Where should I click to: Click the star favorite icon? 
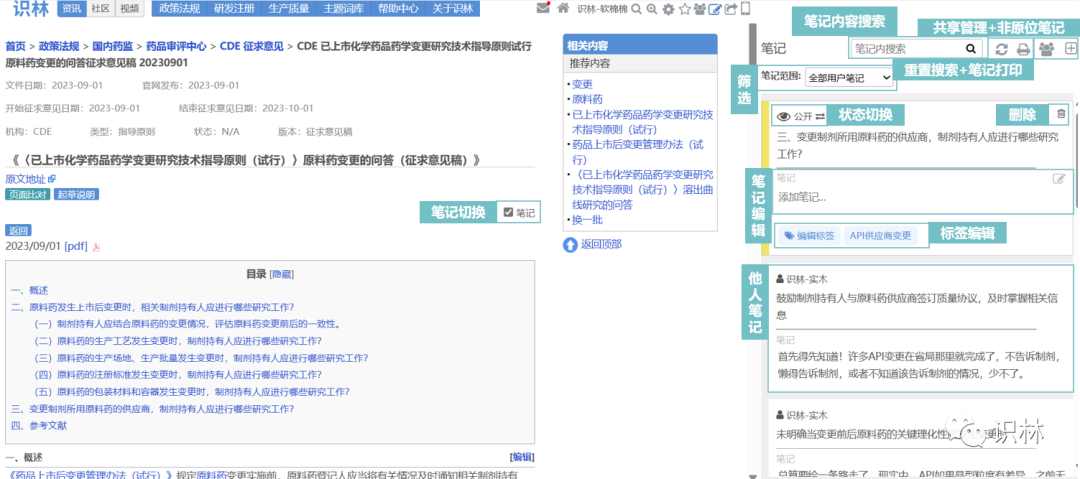coord(685,9)
